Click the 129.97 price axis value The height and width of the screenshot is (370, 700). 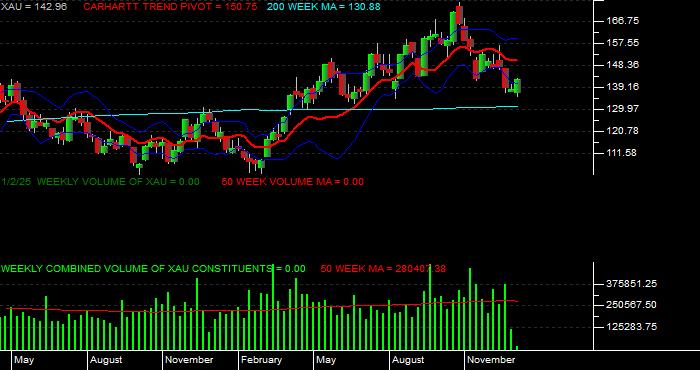[623, 109]
